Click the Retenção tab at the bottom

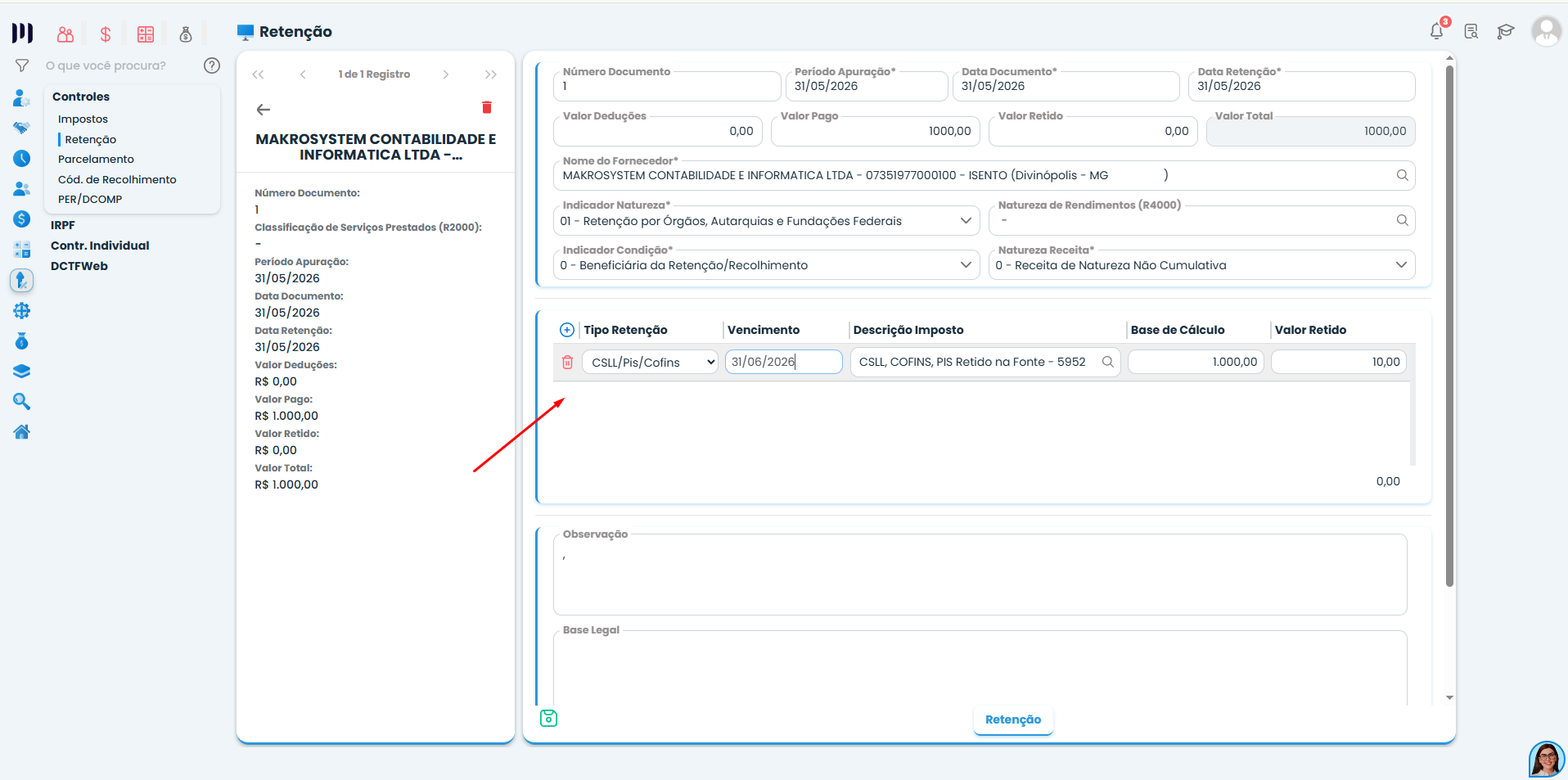(1013, 719)
